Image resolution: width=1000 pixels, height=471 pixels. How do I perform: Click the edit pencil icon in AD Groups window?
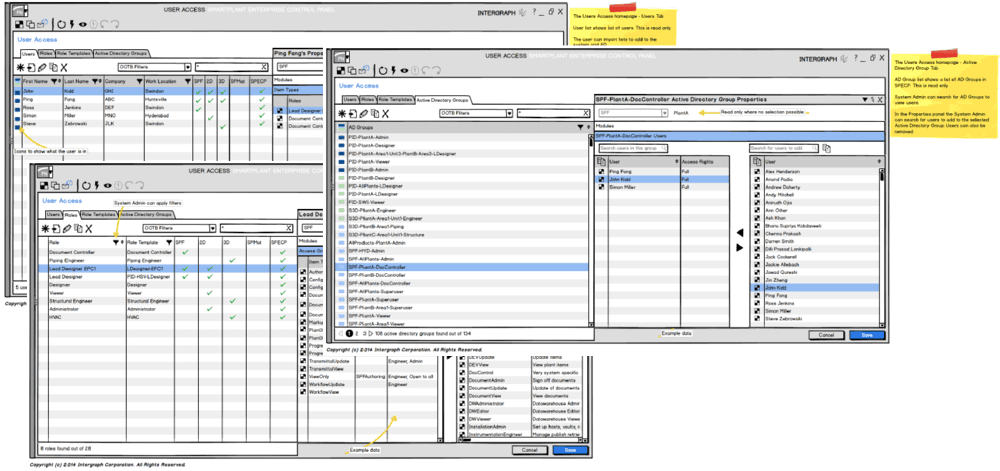click(x=364, y=113)
